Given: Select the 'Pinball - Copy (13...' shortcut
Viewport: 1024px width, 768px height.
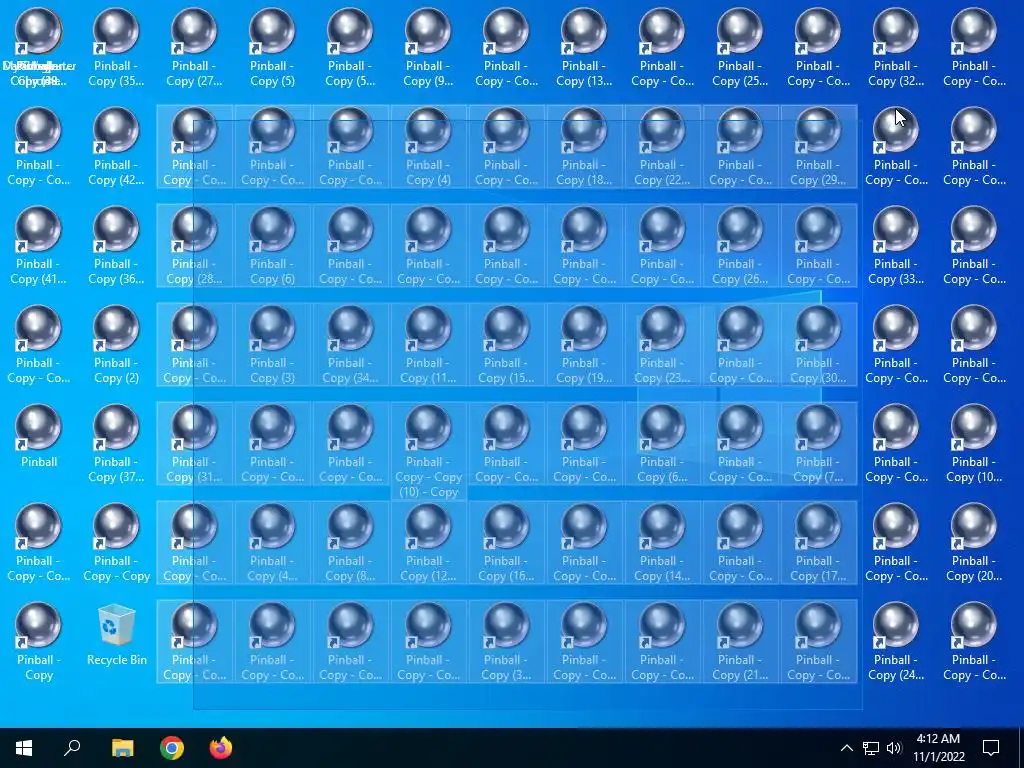Looking at the screenshot, I should click(584, 47).
